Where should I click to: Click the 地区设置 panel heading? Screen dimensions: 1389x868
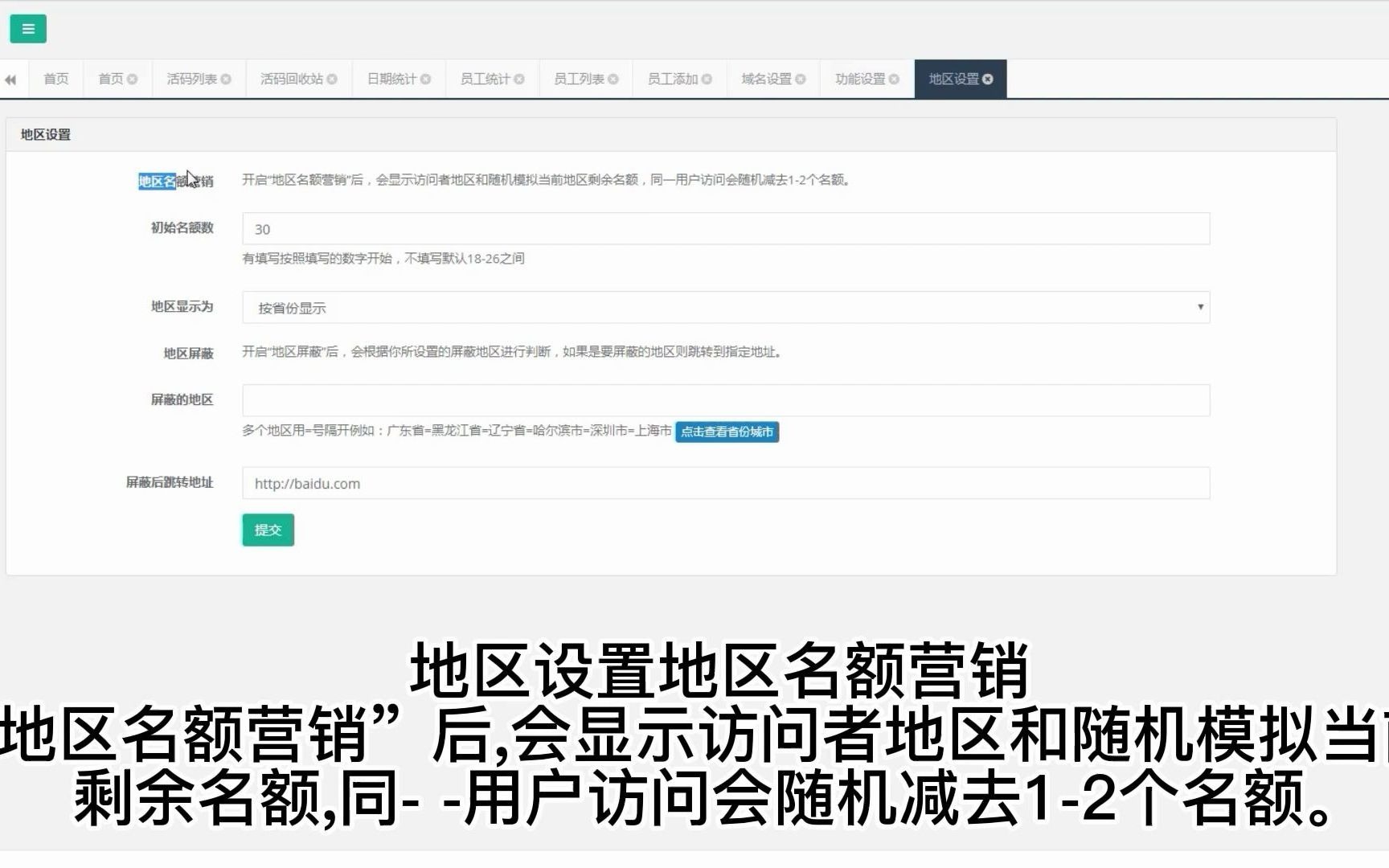[46, 134]
